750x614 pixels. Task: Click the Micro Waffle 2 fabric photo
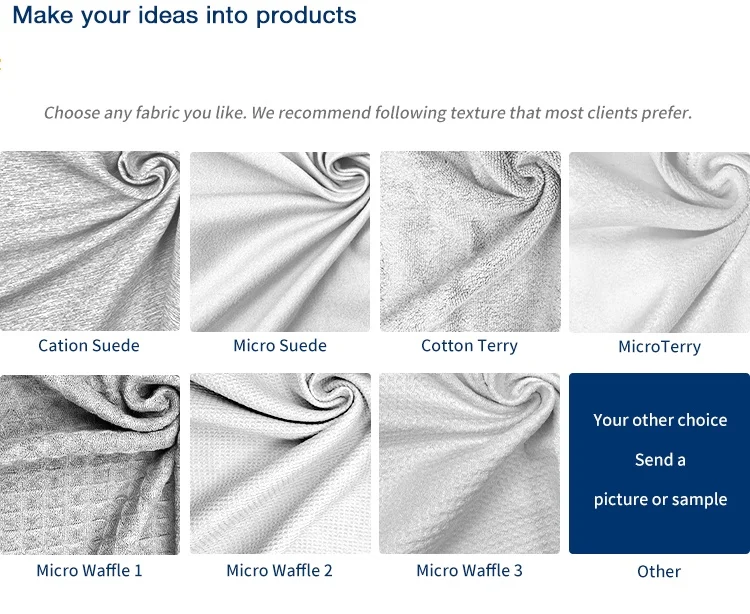[280, 464]
